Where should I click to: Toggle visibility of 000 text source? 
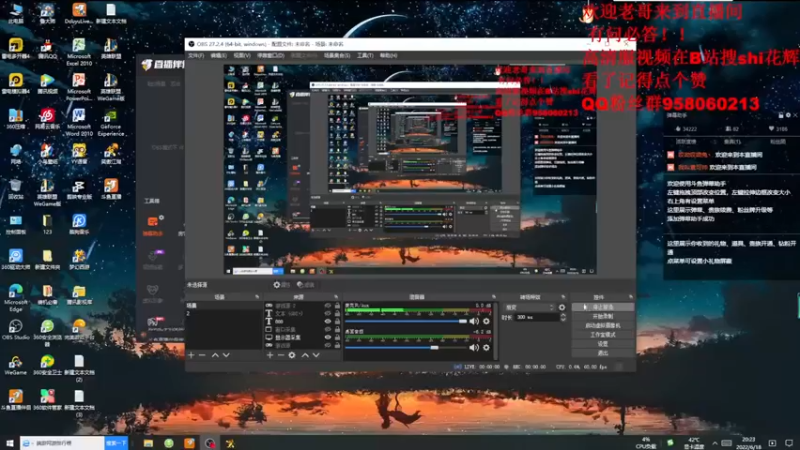click(328, 321)
